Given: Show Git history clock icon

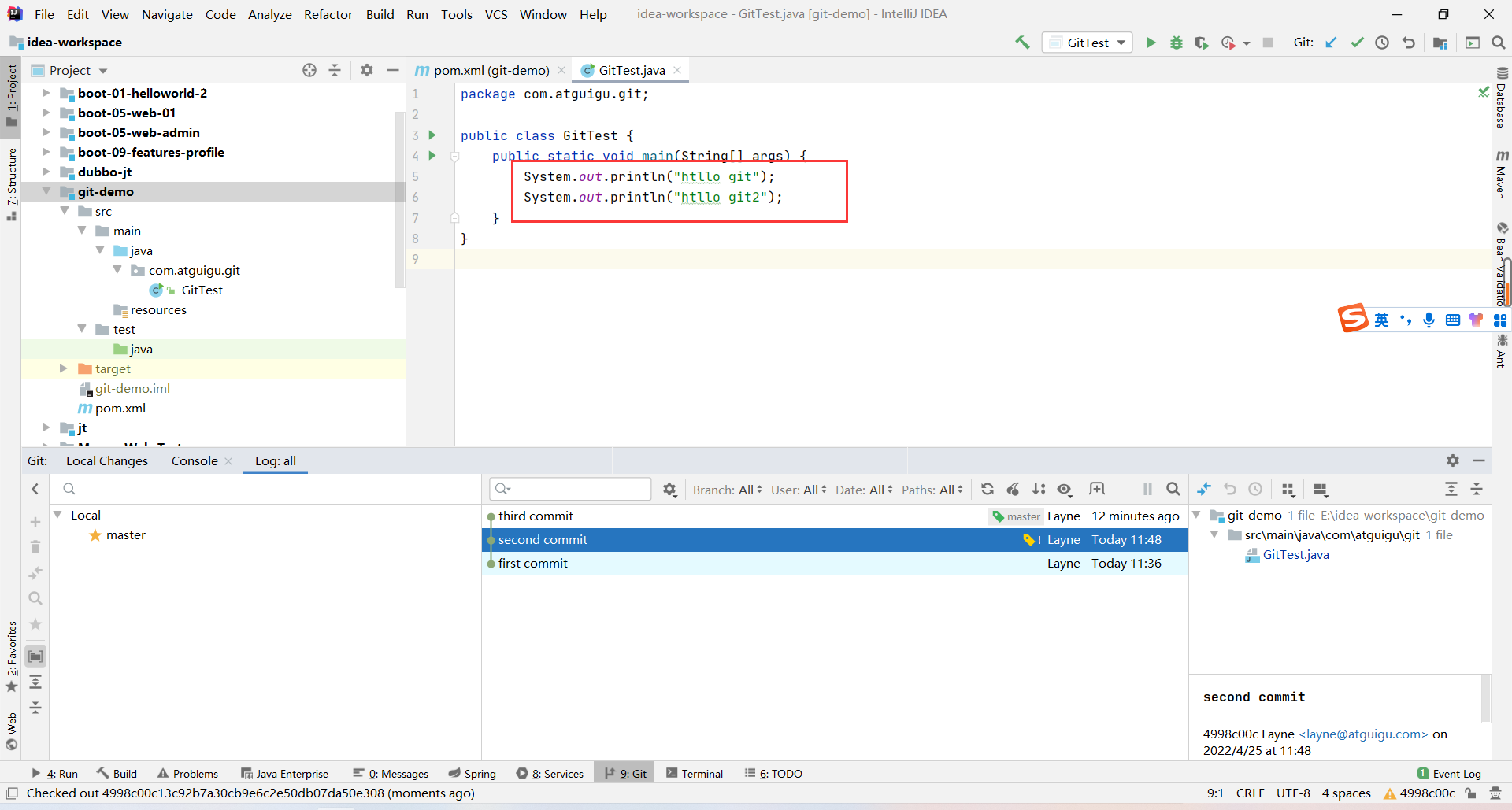Looking at the screenshot, I should click(x=1382, y=43).
